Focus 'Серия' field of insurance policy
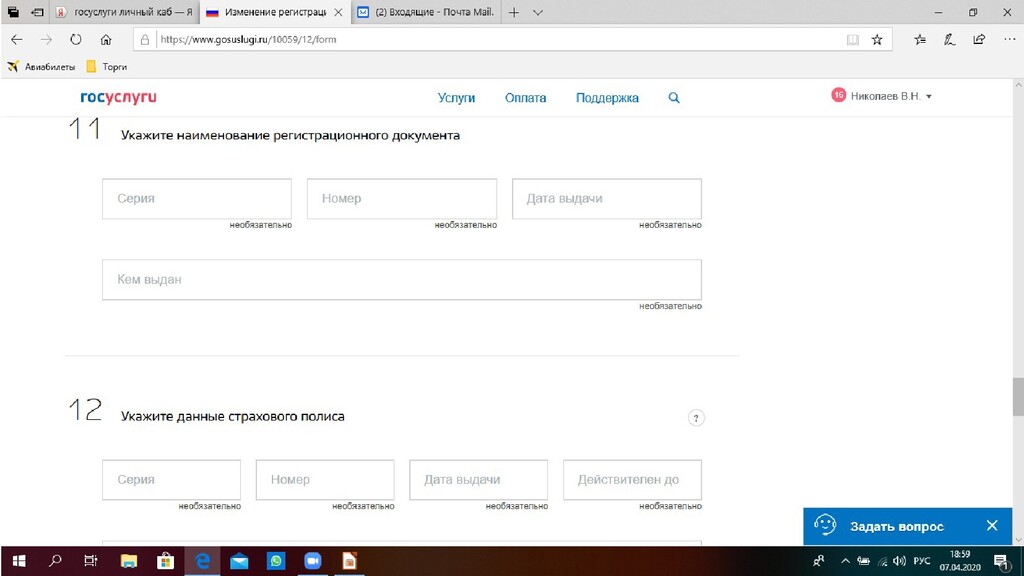Viewport: 1024px width, 576px height. (x=171, y=479)
